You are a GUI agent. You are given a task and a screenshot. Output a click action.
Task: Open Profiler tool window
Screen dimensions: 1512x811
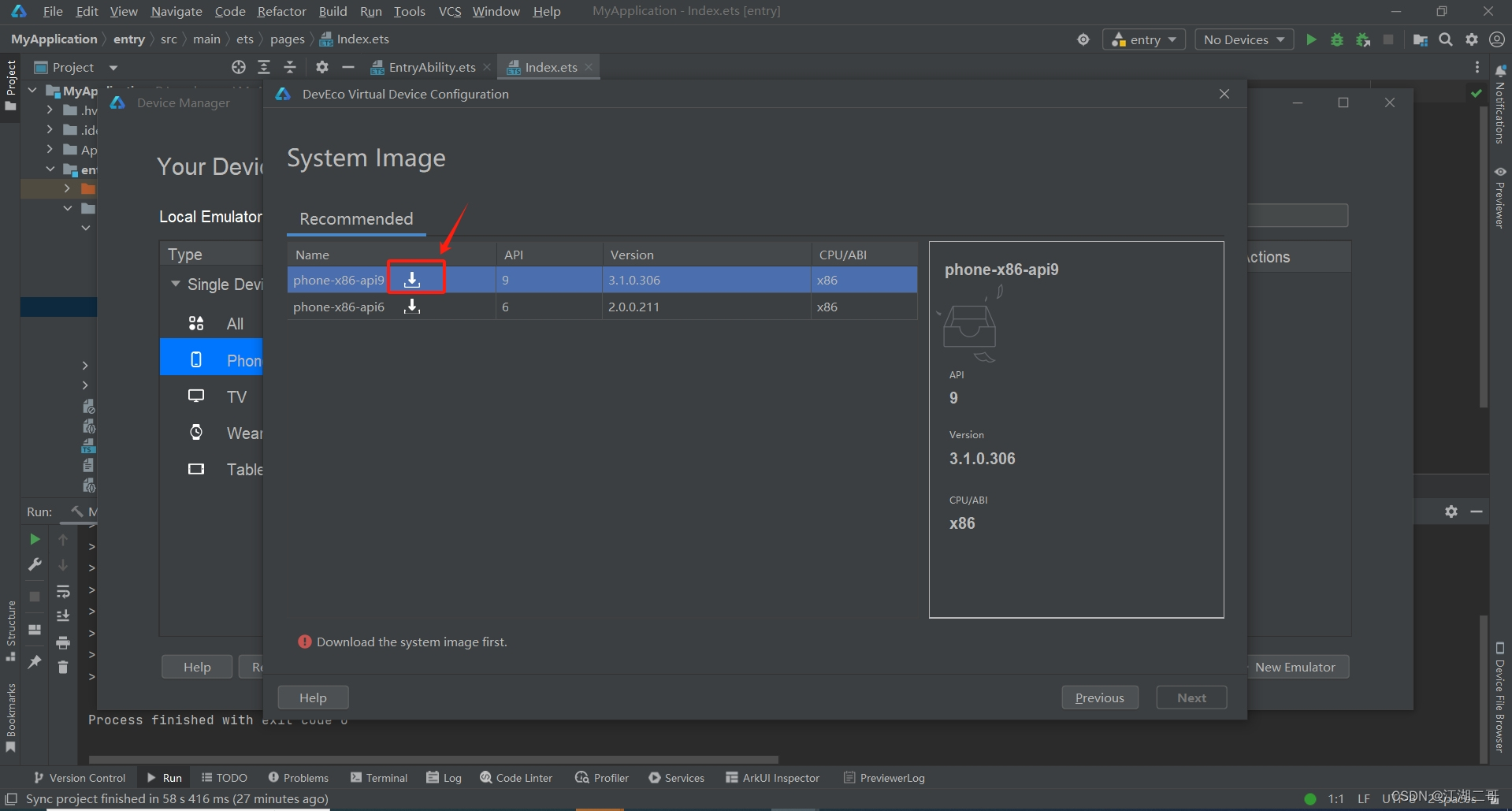click(602, 778)
